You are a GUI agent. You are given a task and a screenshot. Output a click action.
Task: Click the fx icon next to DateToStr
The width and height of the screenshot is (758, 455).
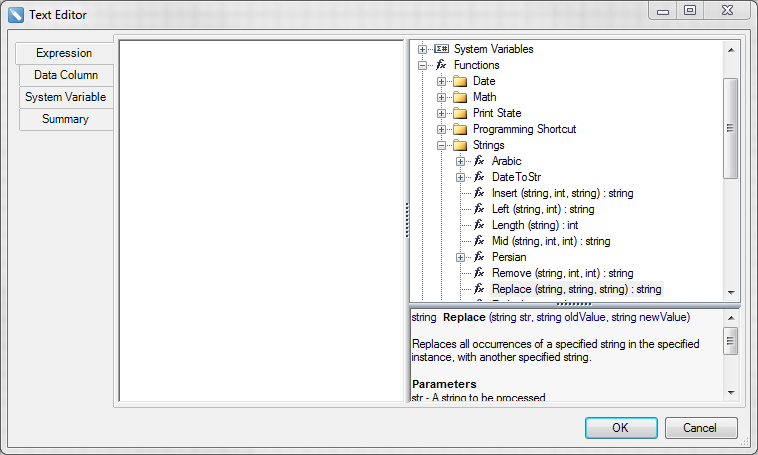click(x=479, y=177)
